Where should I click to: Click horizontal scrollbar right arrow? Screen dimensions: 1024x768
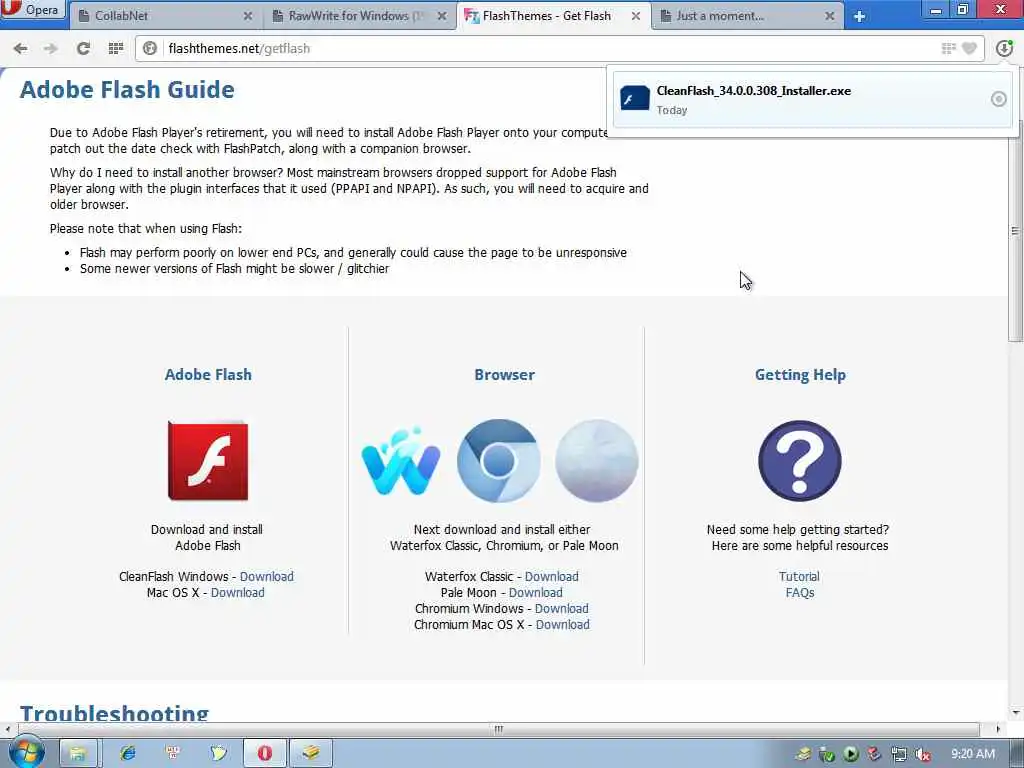pos(997,729)
